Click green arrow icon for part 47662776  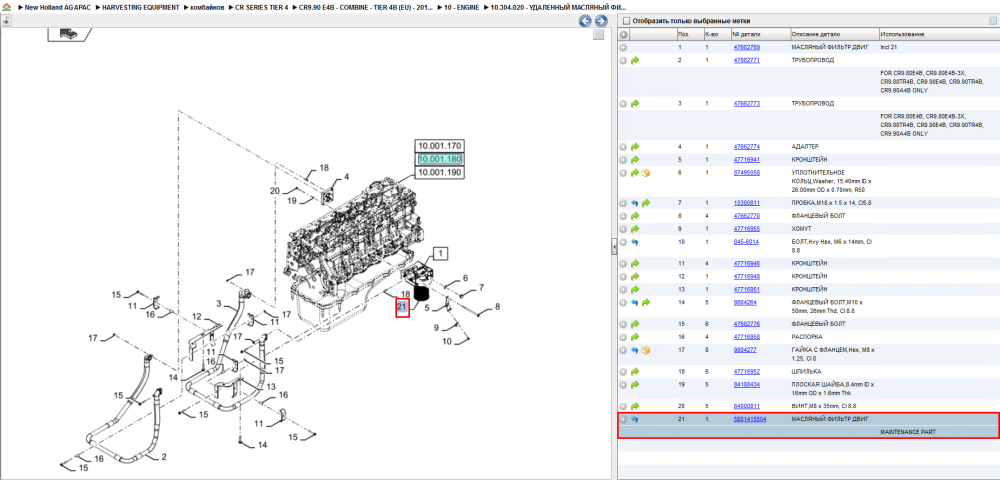(635, 324)
